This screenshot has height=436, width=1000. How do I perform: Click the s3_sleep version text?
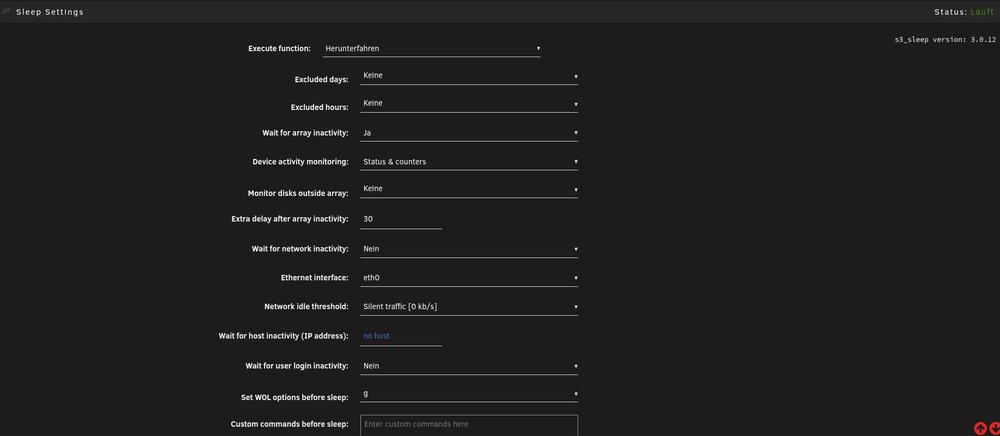click(x=945, y=40)
